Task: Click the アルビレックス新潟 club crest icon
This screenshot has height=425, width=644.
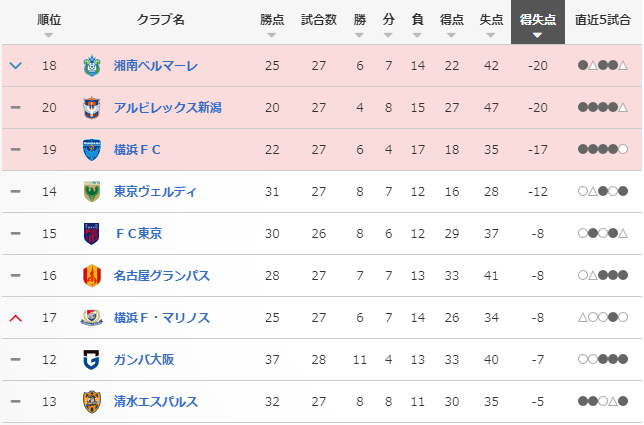Action: point(92,108)
